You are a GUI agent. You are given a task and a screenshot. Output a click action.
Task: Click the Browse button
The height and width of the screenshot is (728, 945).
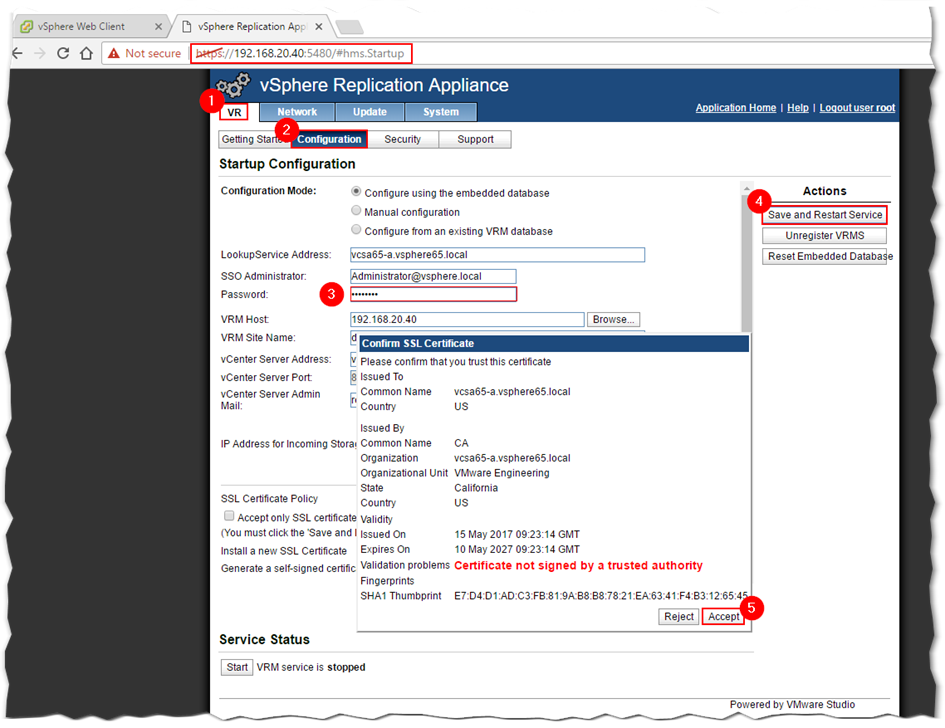(613, 319)
